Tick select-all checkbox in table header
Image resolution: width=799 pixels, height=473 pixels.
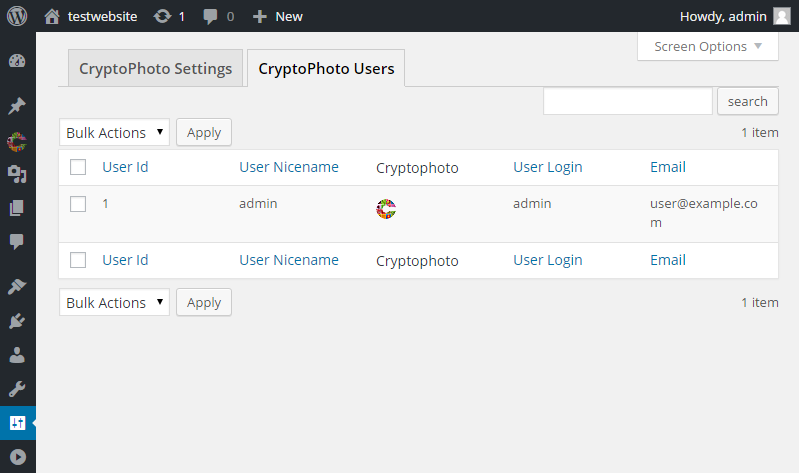(78, 167)
